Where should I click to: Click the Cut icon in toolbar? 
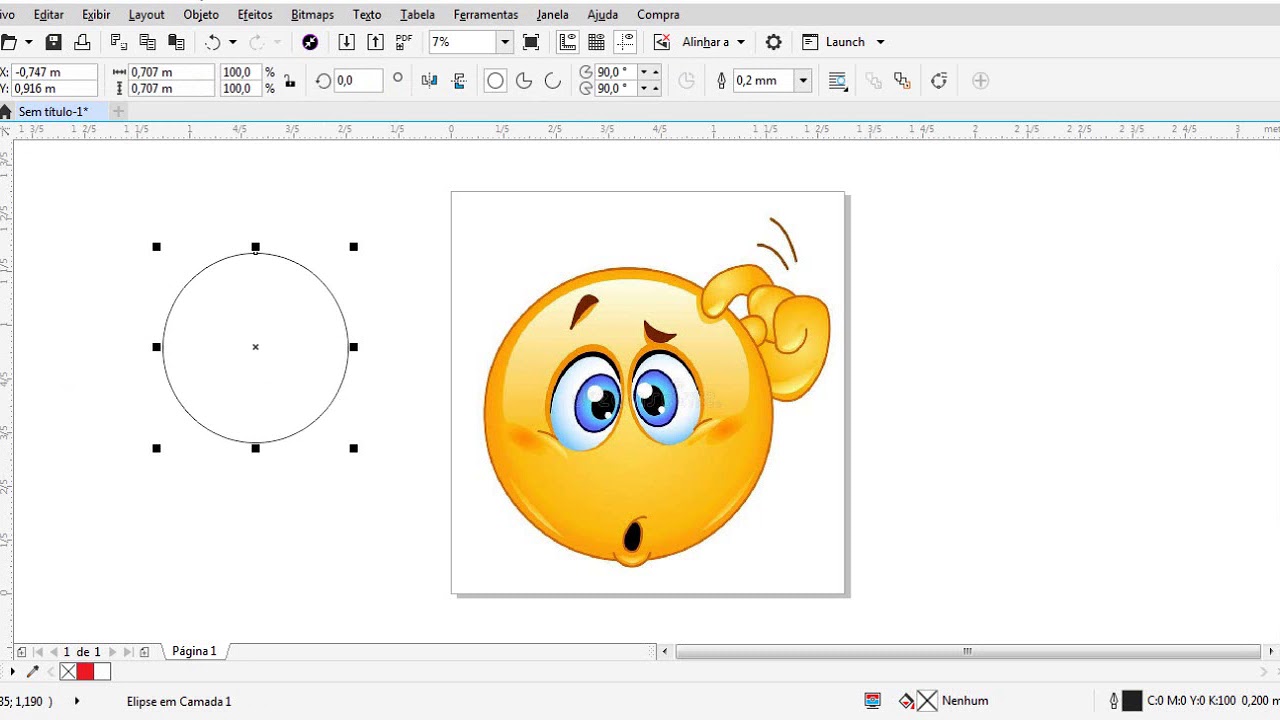point(118,42)
